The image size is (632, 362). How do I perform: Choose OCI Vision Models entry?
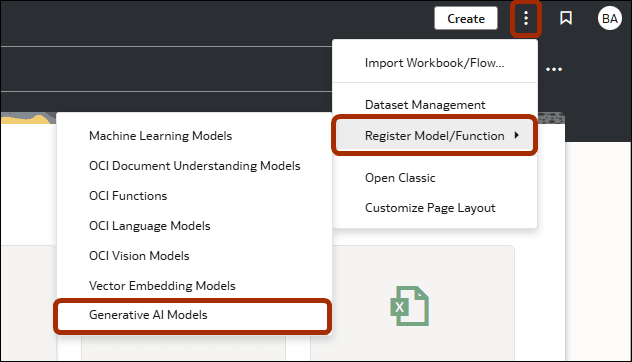(x=194, y=256)
